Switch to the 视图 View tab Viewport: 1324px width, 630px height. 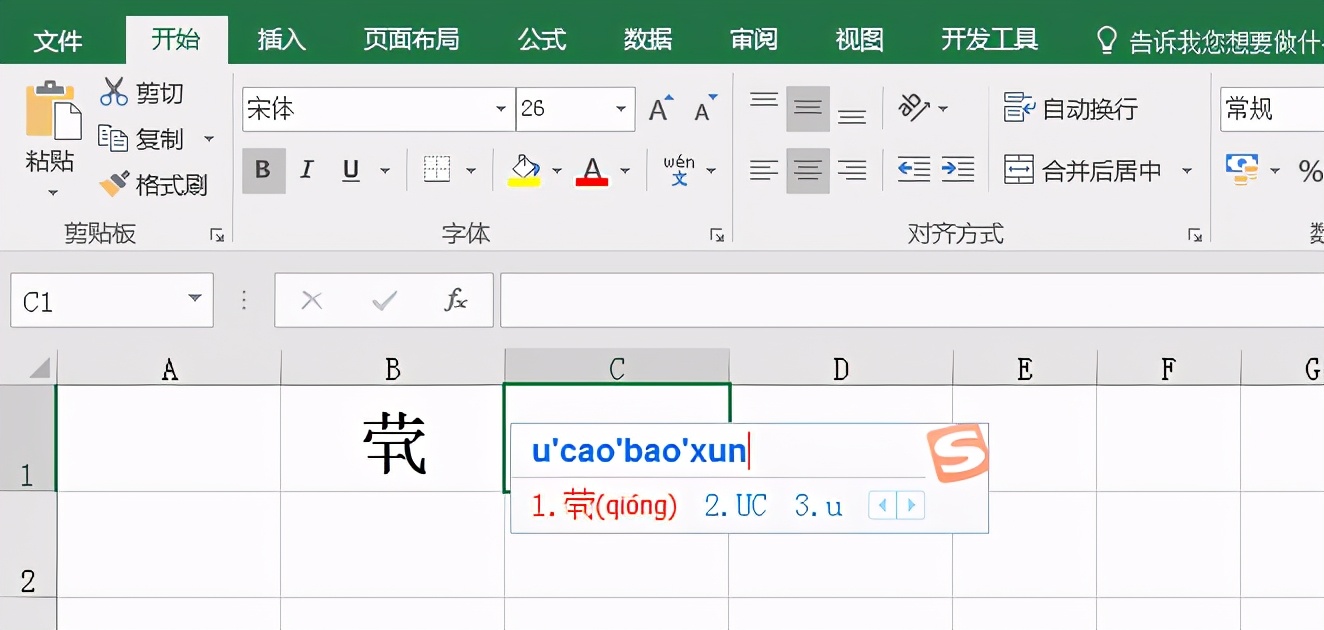tap(859, 40)
